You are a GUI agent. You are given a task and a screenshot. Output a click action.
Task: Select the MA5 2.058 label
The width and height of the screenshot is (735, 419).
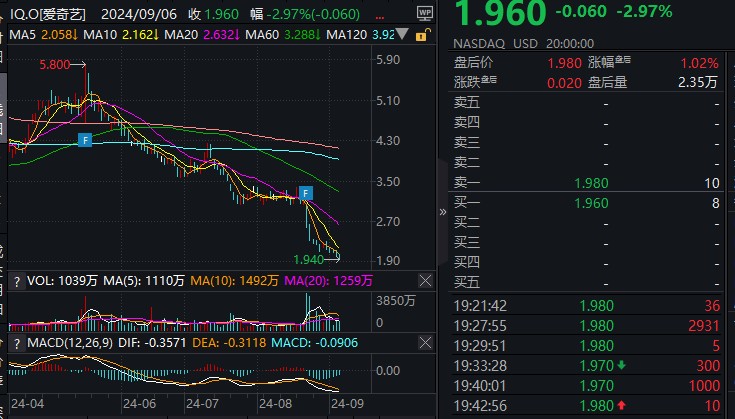43,35
